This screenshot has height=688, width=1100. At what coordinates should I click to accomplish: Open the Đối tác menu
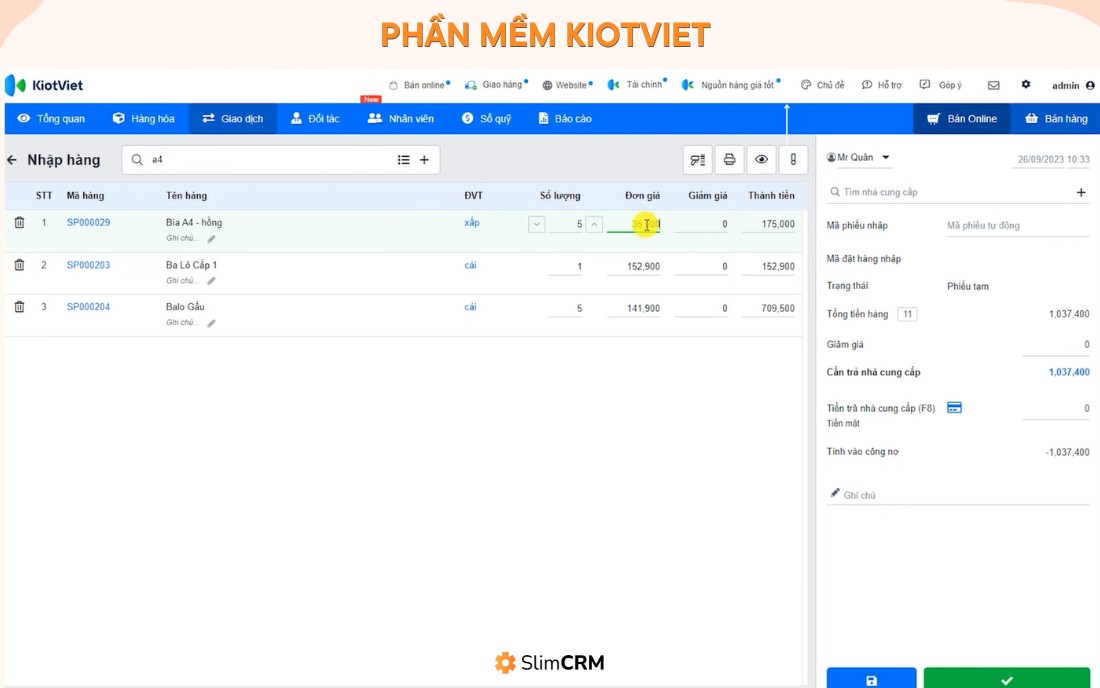[x=316, y=119]
